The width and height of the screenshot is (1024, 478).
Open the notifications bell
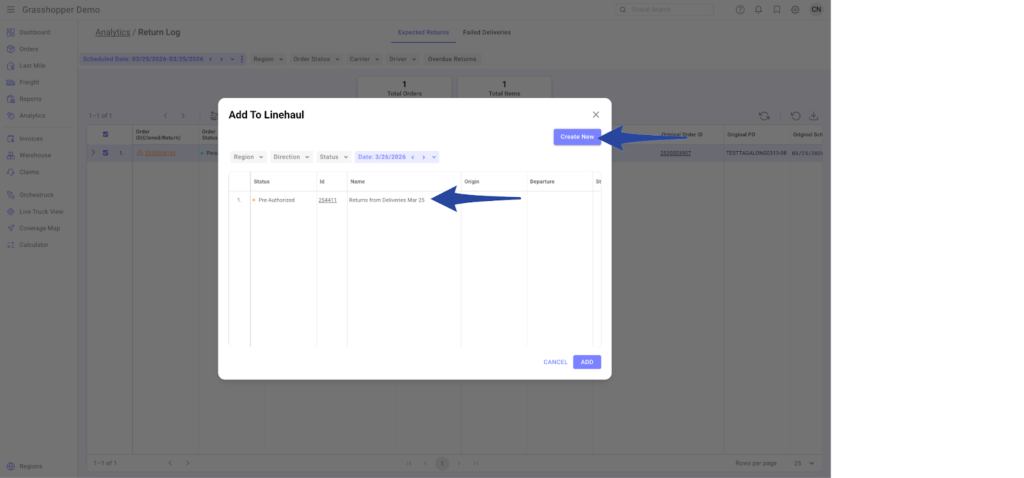tap(758, 10)
